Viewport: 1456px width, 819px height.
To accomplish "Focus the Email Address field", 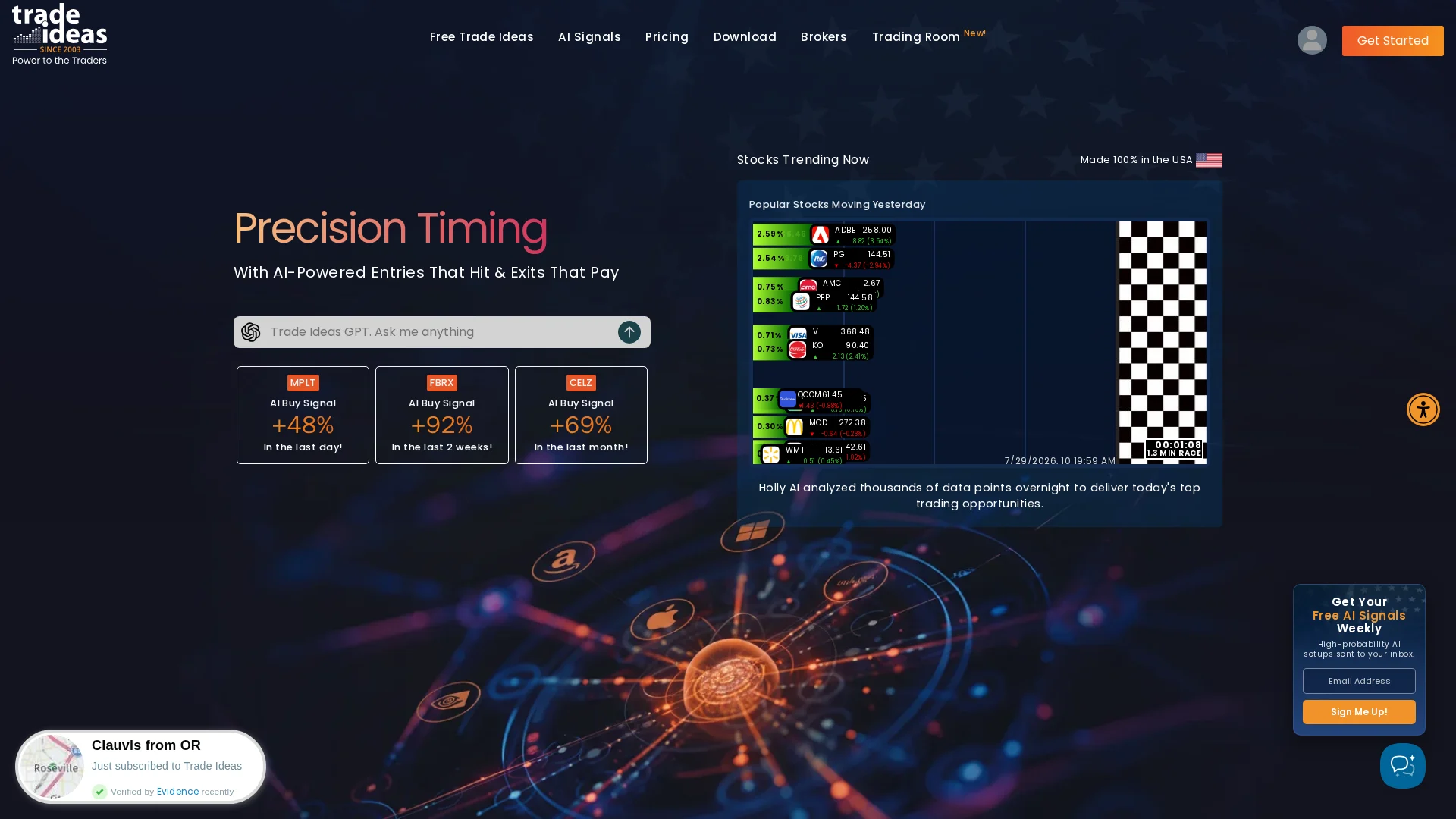I will pyautogui.click(x=1359, y=681).
